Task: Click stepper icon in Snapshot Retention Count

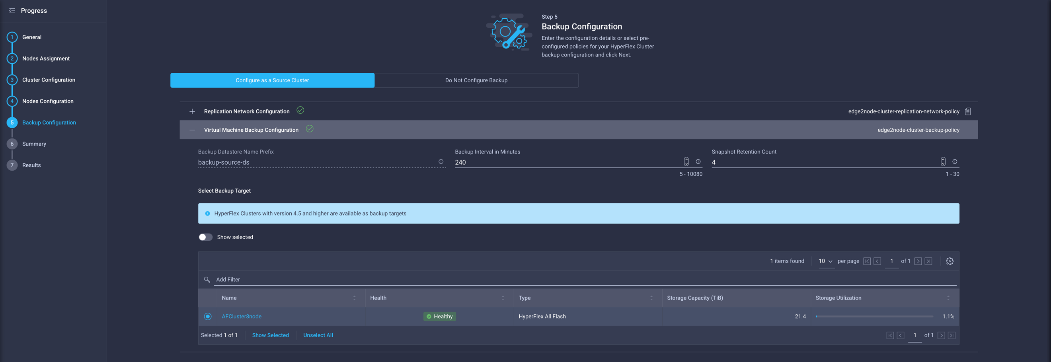Action: [943, 162]
